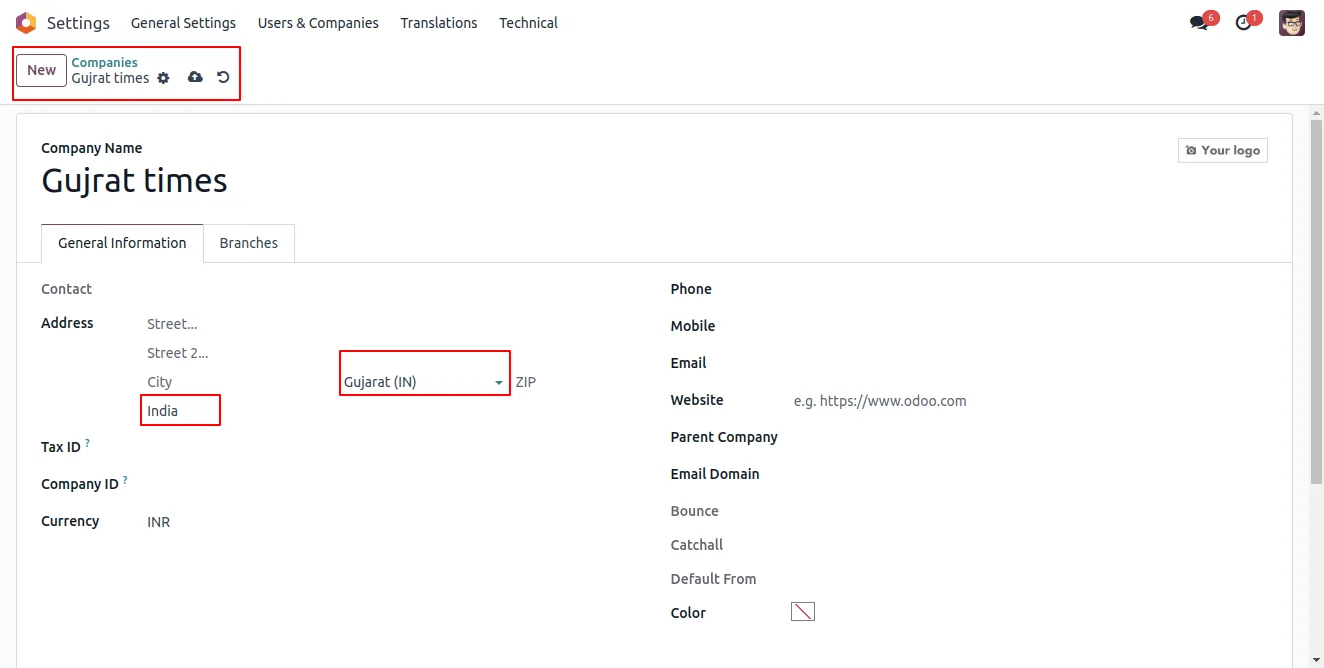
Task: Discard changes with the undo icon
Action: coord(223,77)
